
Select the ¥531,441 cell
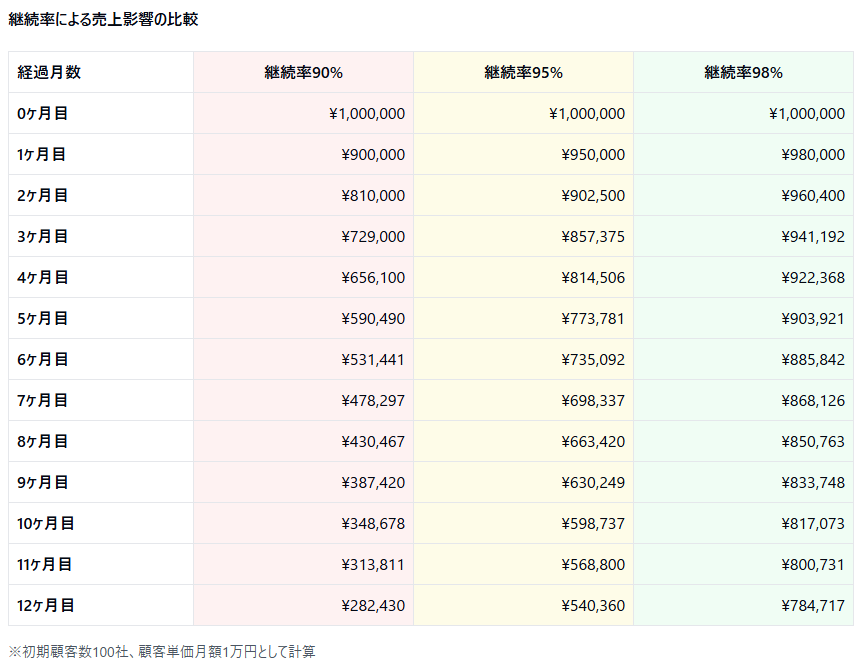304,359
